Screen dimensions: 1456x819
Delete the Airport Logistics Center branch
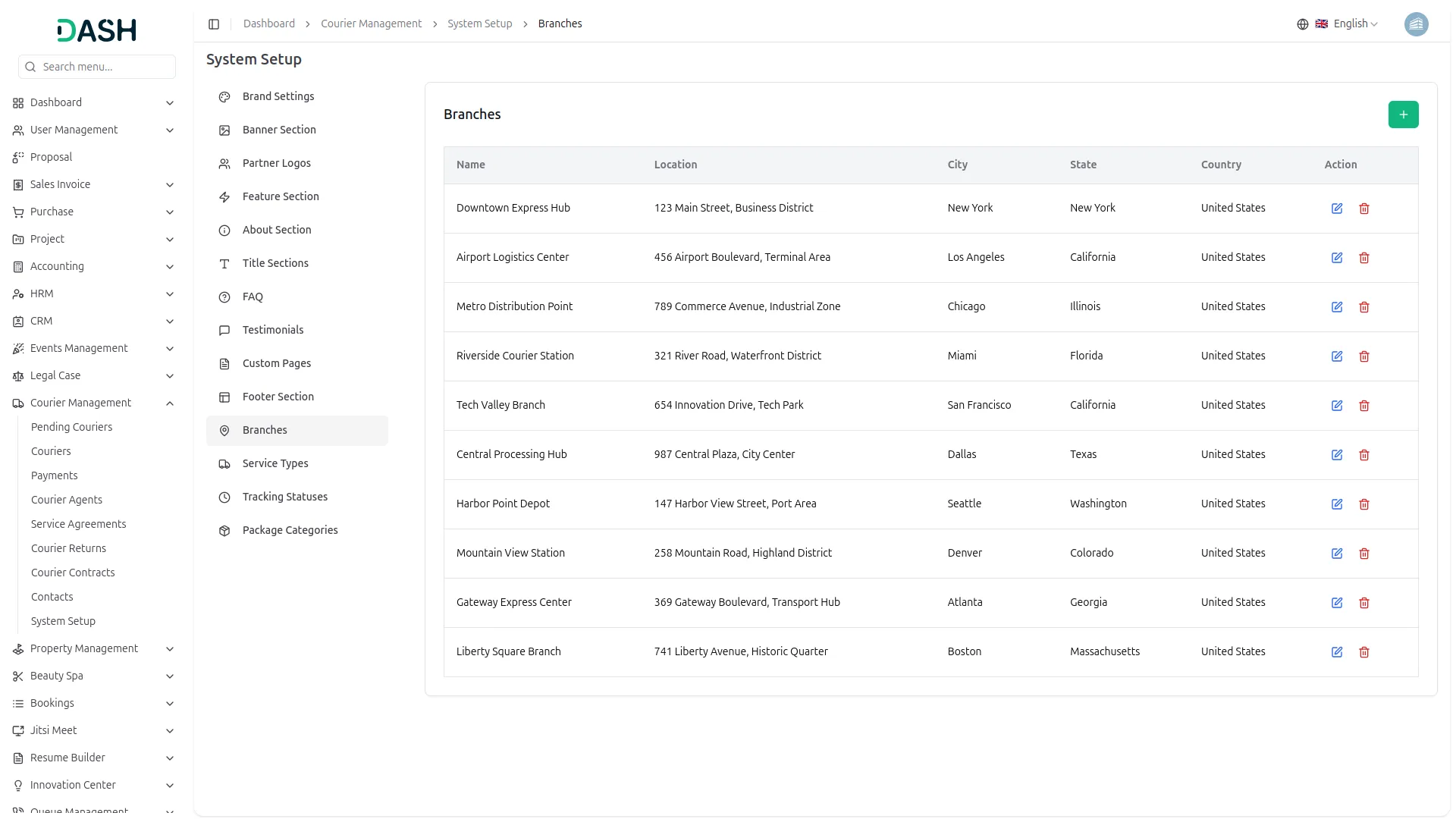click(x=1364, y=258)
